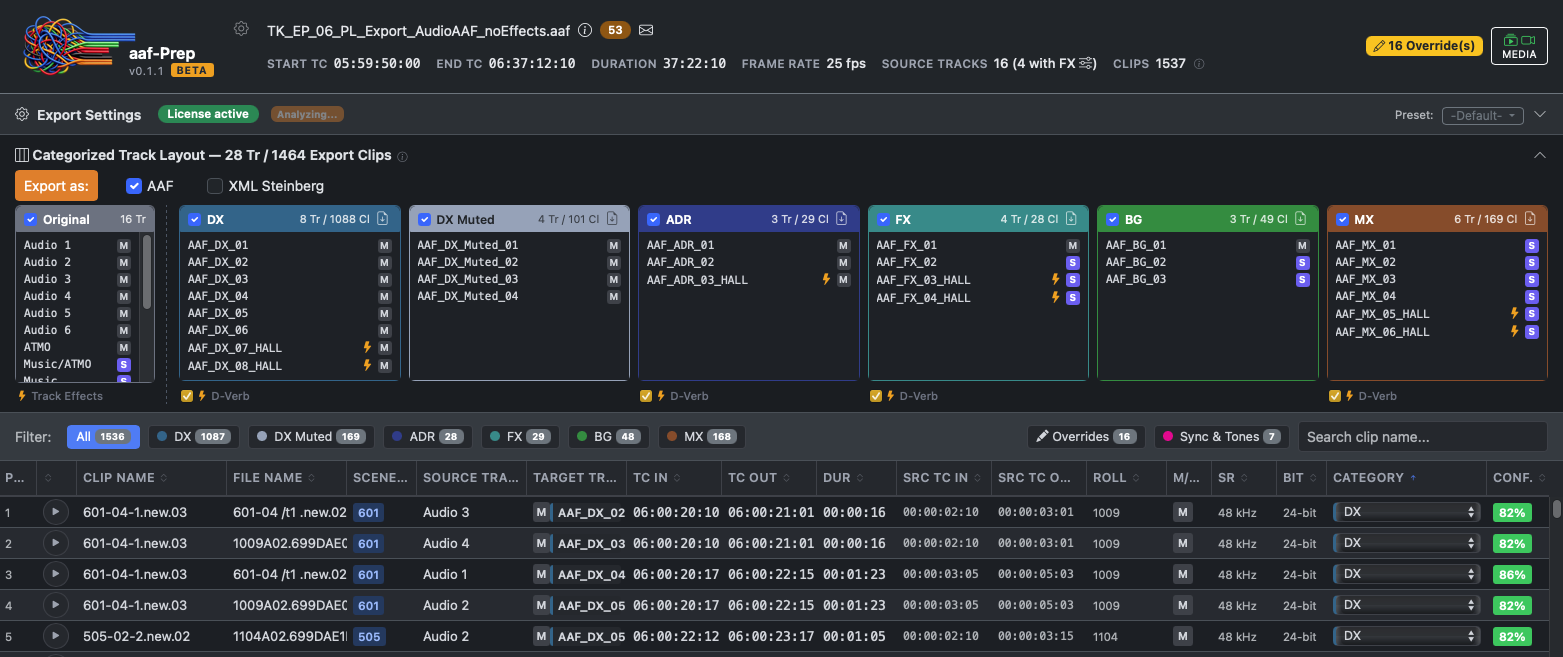
Task: Open the settings gear next to the file name
Action: 241,29
